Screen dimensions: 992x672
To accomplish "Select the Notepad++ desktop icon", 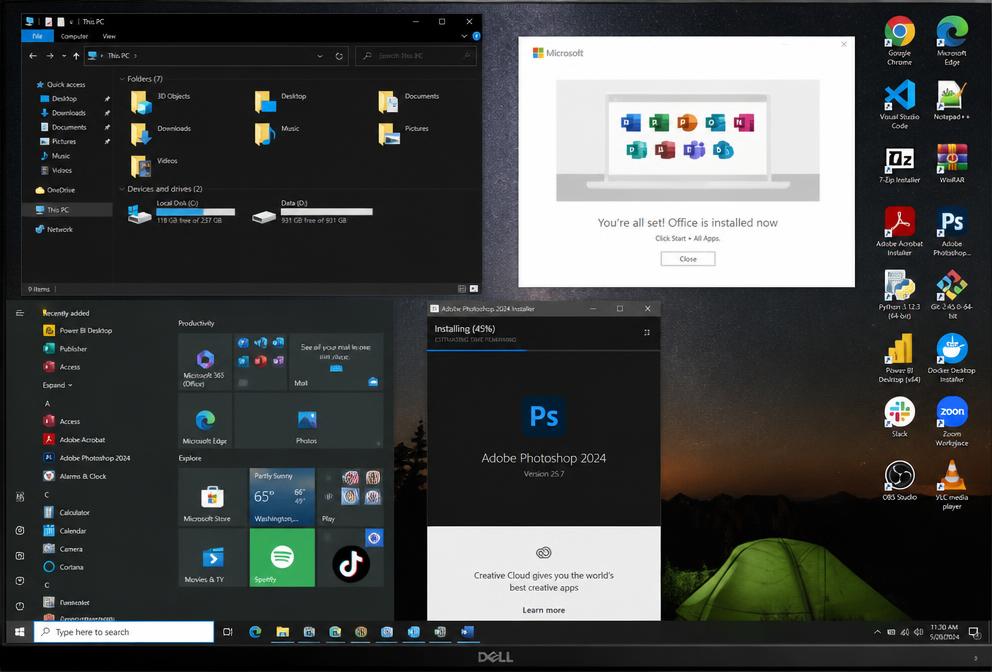I will (952, 101).
